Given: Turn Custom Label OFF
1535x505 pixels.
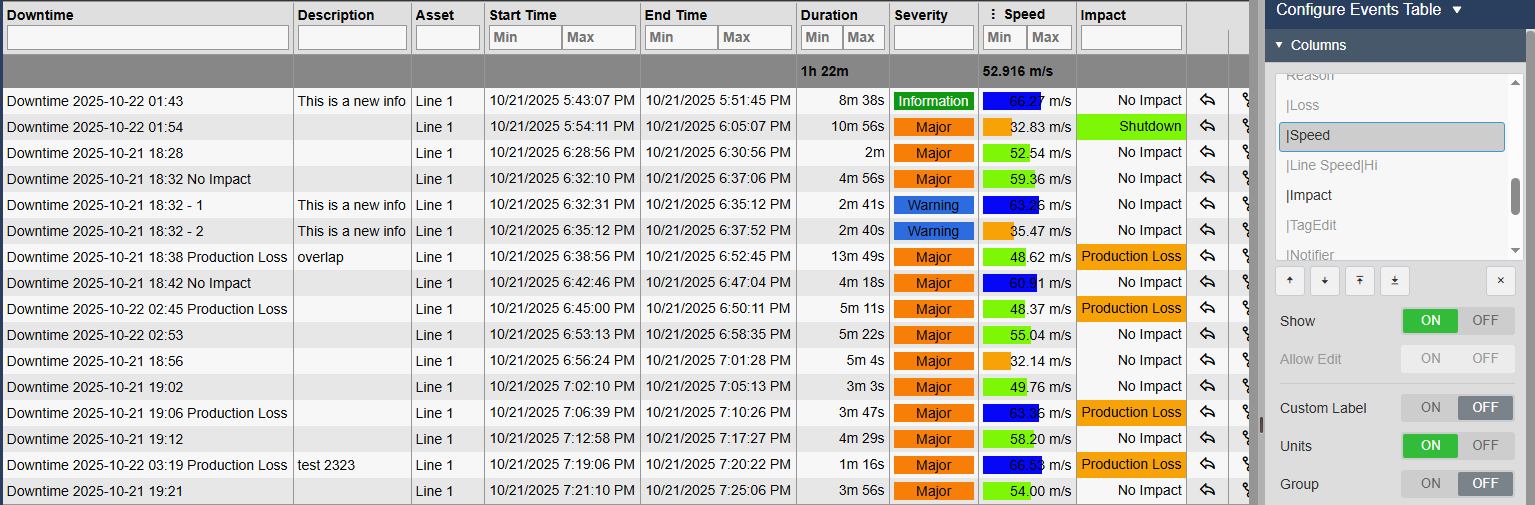Looking at the screenshot, I should [1486, 408].
